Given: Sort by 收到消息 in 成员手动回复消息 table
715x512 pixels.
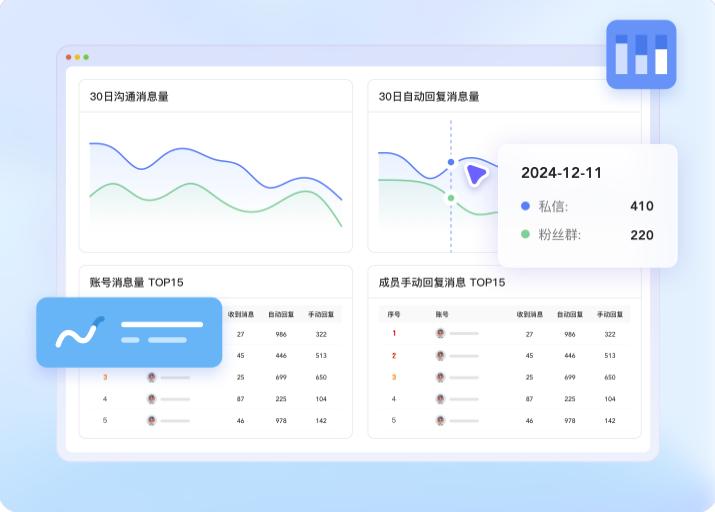Looking at the screenshot, I should pyautogui.click(x=529, y=314).
